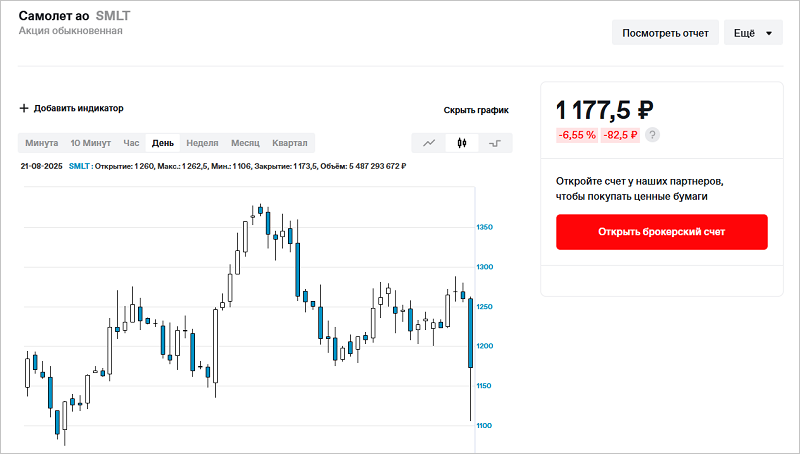Click the Посмотреть отчет button
The width and height of the screenshot is (800, 454).
pyautogui.click(x=665, y=33)
